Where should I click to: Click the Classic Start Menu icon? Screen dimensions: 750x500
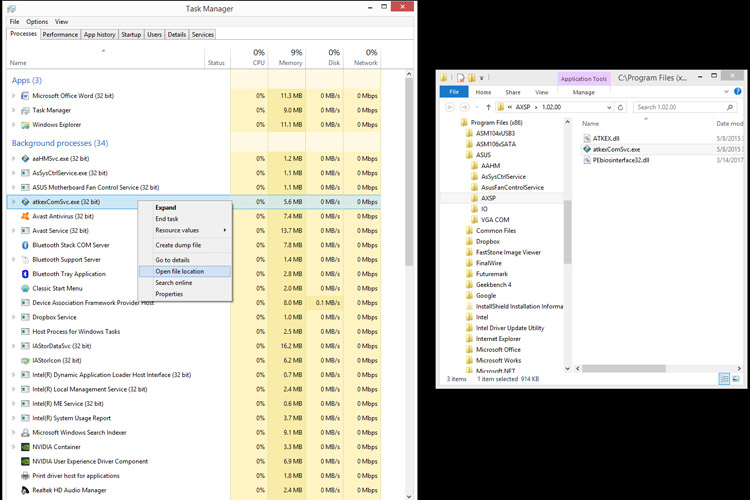coord(25,289)
